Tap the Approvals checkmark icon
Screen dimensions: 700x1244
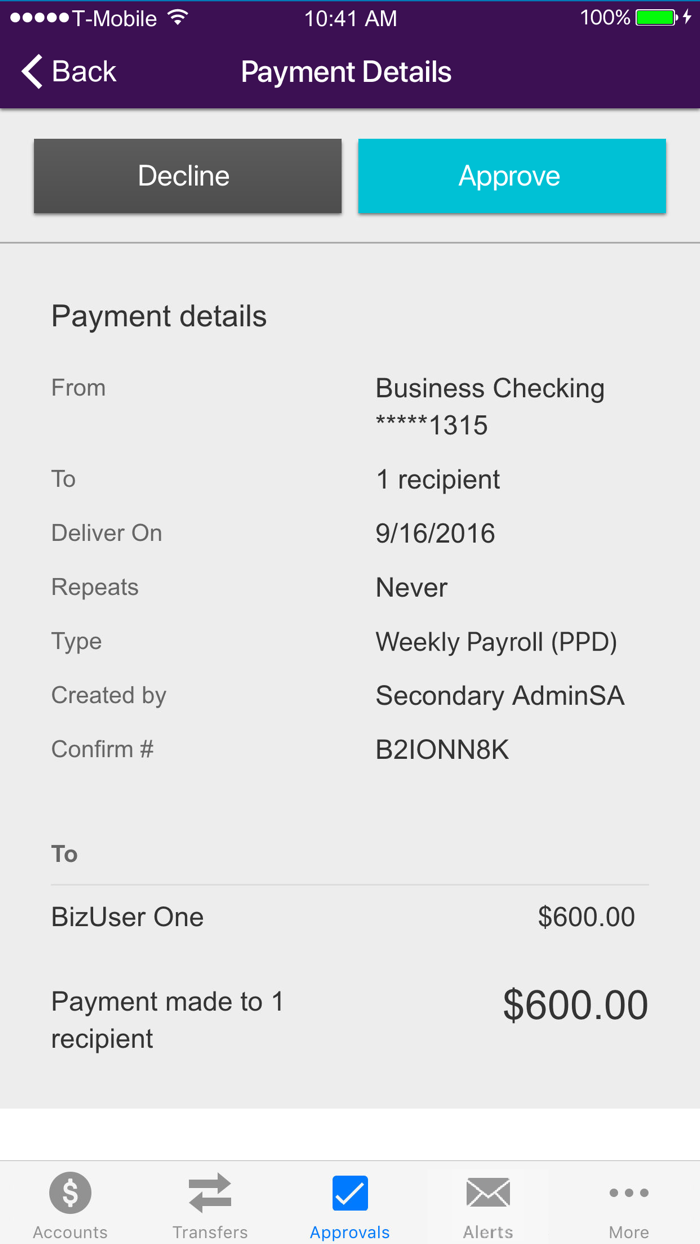pos(349,1192)
